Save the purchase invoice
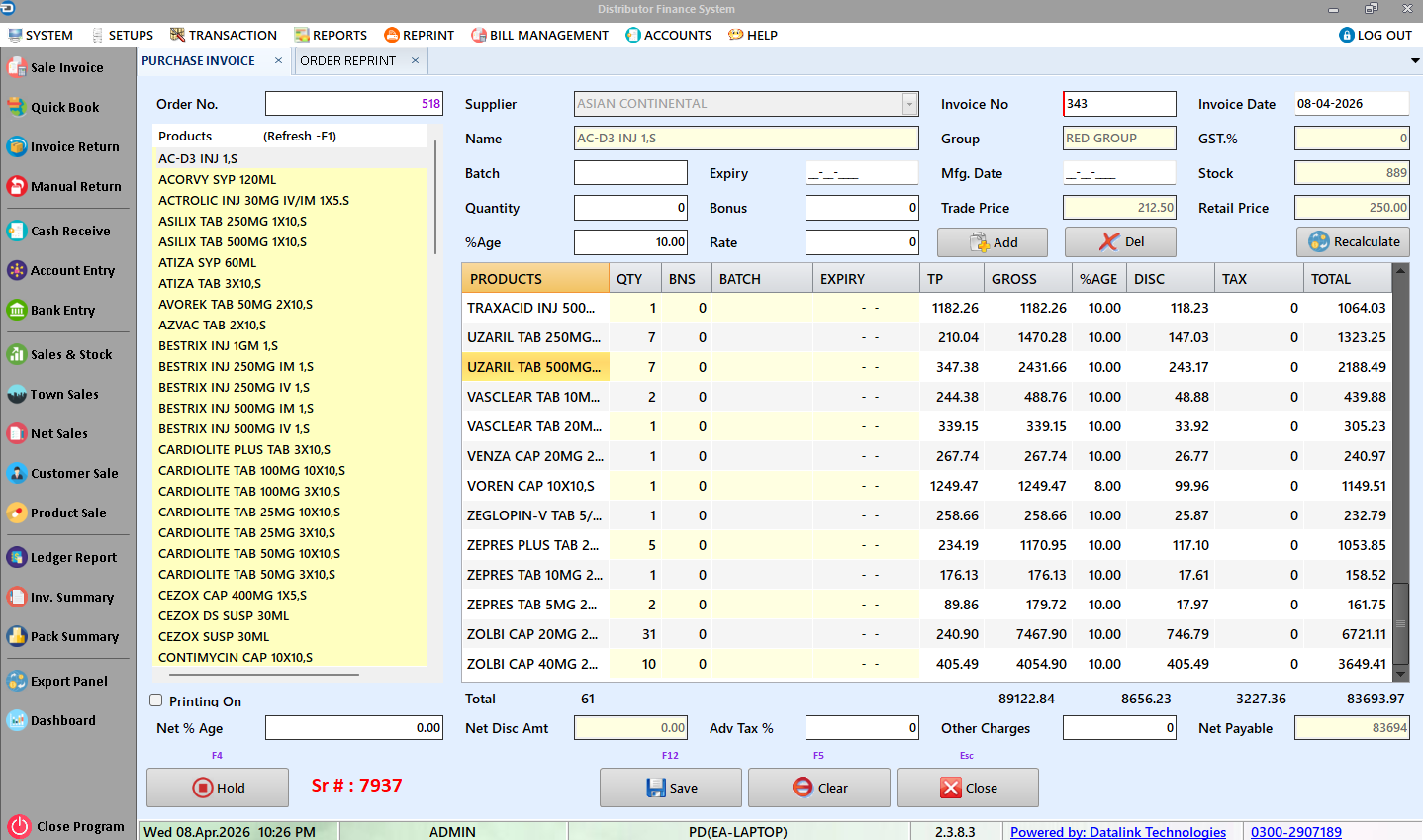The height and width of the screenshot is (840, 1423). click(671, 788)
